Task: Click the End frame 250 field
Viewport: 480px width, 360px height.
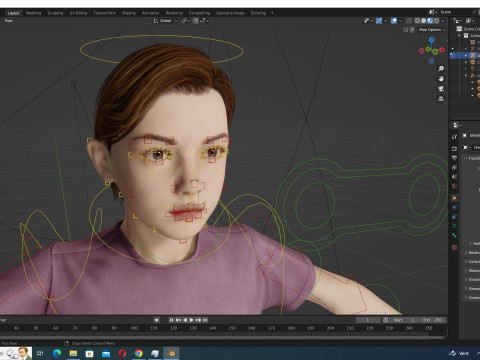Action: point(432,320)
